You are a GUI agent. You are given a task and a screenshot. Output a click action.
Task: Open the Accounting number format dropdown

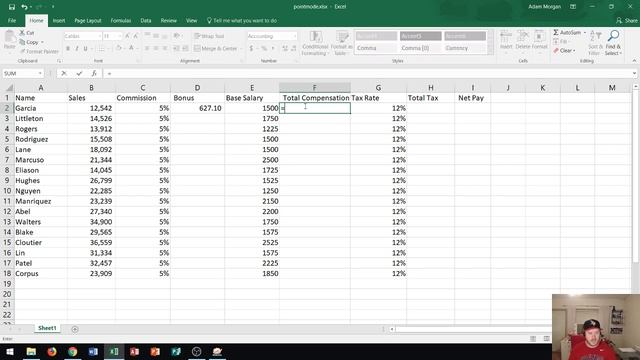click(x=295, y=36)
